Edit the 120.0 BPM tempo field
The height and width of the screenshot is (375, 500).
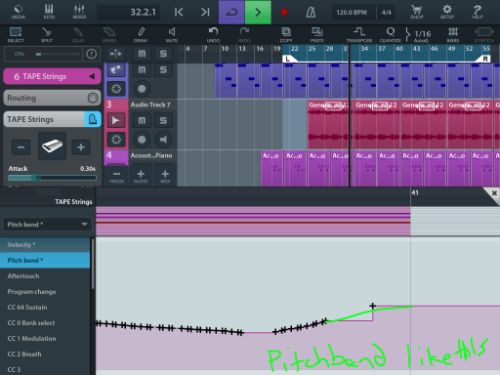[x=352, y=13]
